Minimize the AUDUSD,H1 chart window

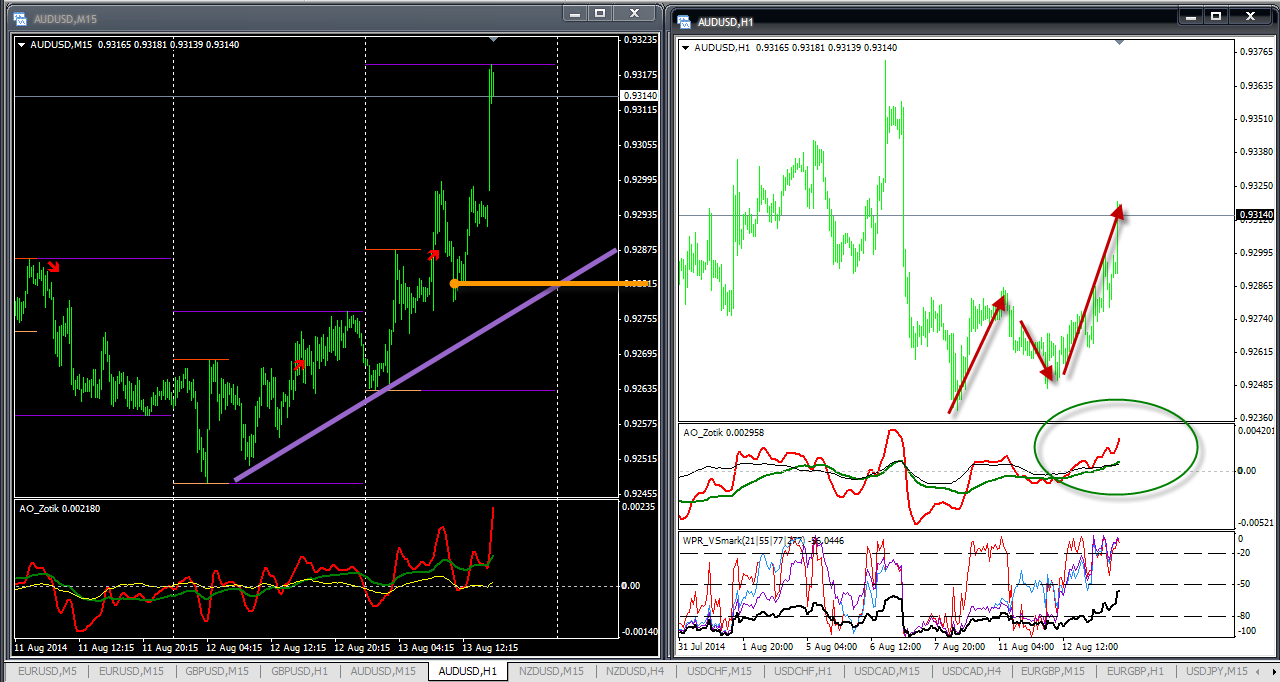pos(1191,16)
